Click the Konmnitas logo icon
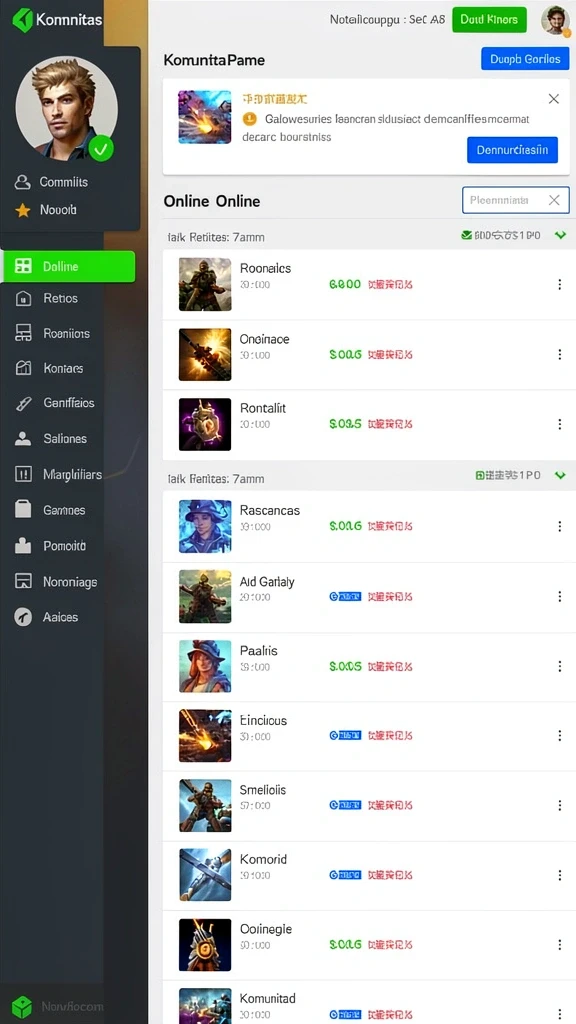The height and width of the screenshot is (1024, 576). pos(23,20)
